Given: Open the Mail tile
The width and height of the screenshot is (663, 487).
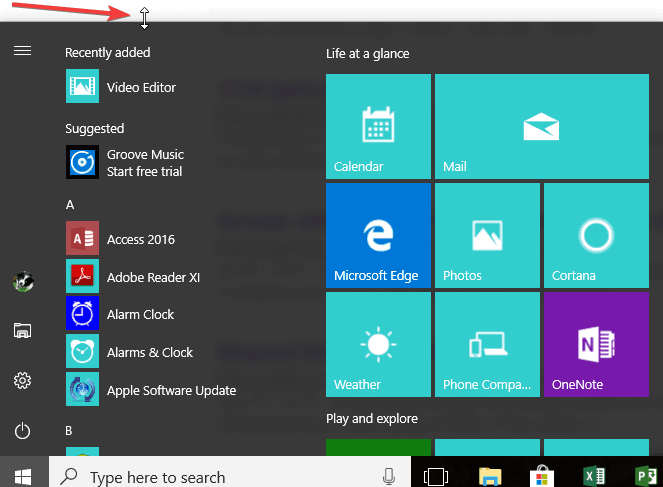Looking at the screenshot, I should click(x=542, y=126).
